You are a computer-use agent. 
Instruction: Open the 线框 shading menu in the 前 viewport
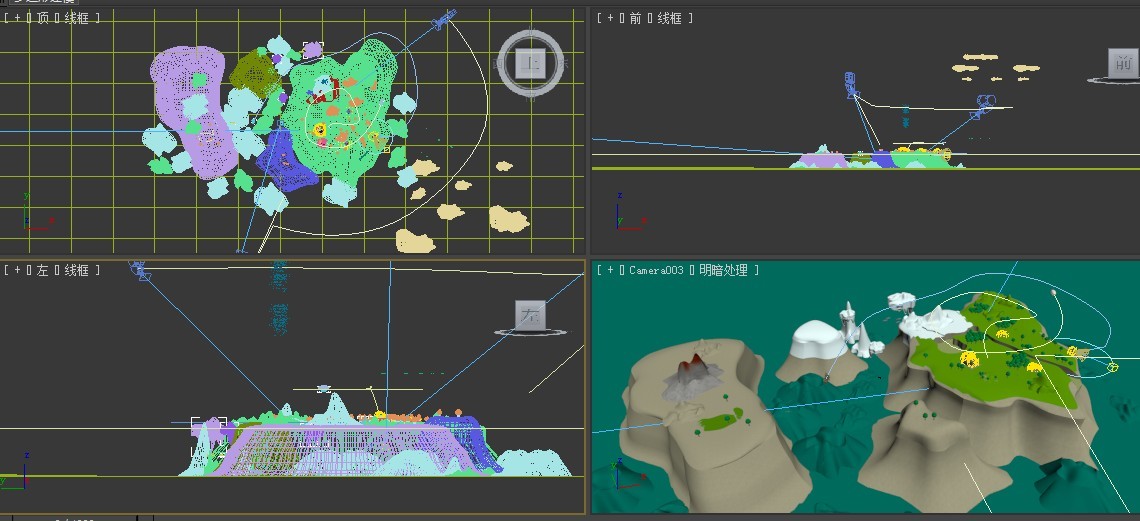click(670, 18)
